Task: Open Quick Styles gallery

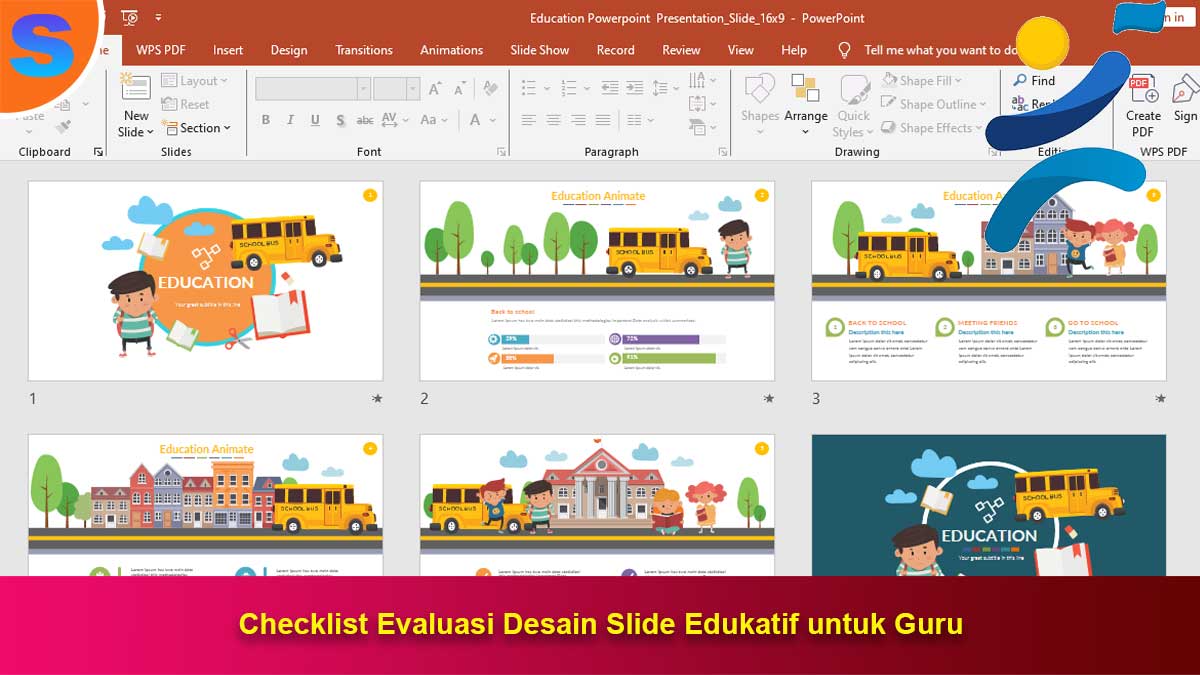Action: click(854, 105)
